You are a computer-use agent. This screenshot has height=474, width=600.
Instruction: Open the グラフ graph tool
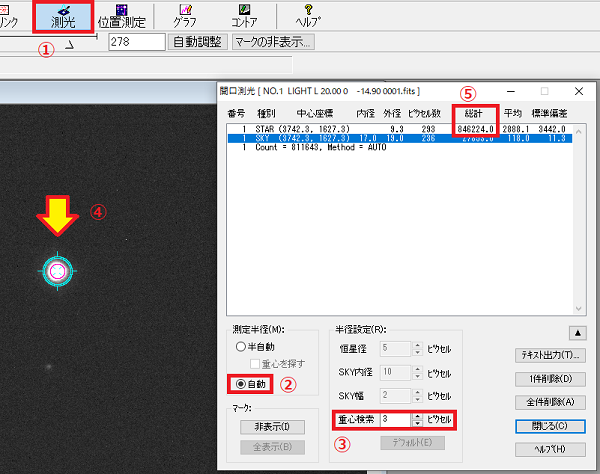coord(185,16)
